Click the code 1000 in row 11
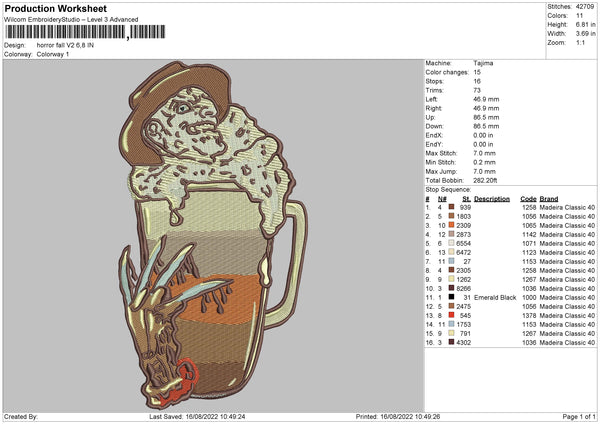This screenshot has height=424, width=600. 529,297
